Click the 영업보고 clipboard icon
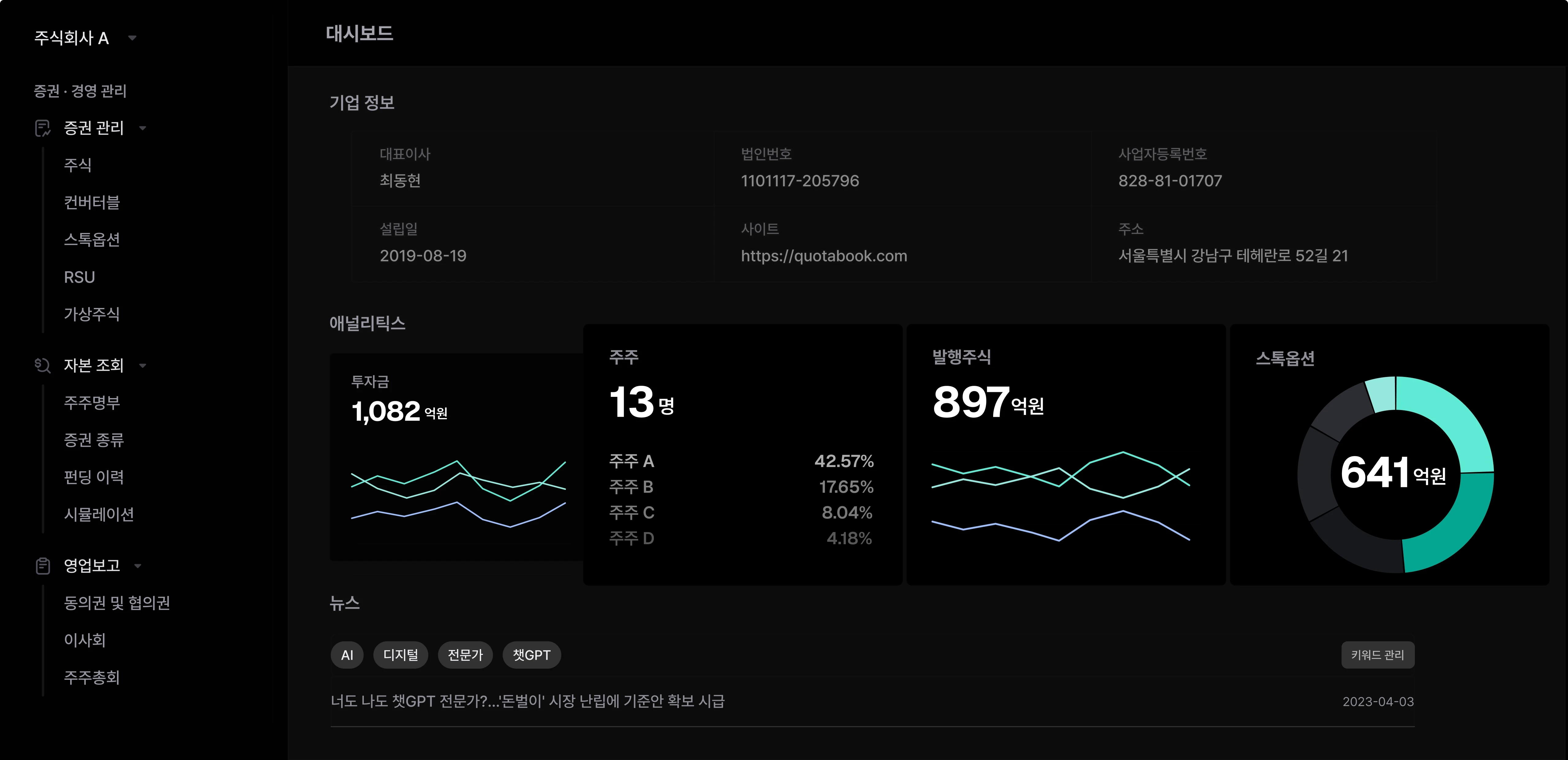This screenshot has height=760, width=1568. pos(42,565)
